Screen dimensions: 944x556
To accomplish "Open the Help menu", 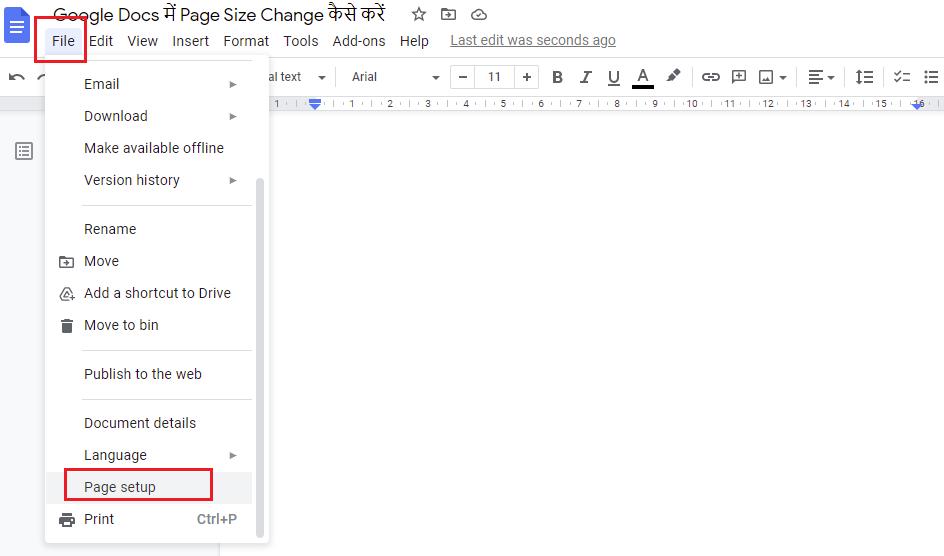I will point(414,41).
